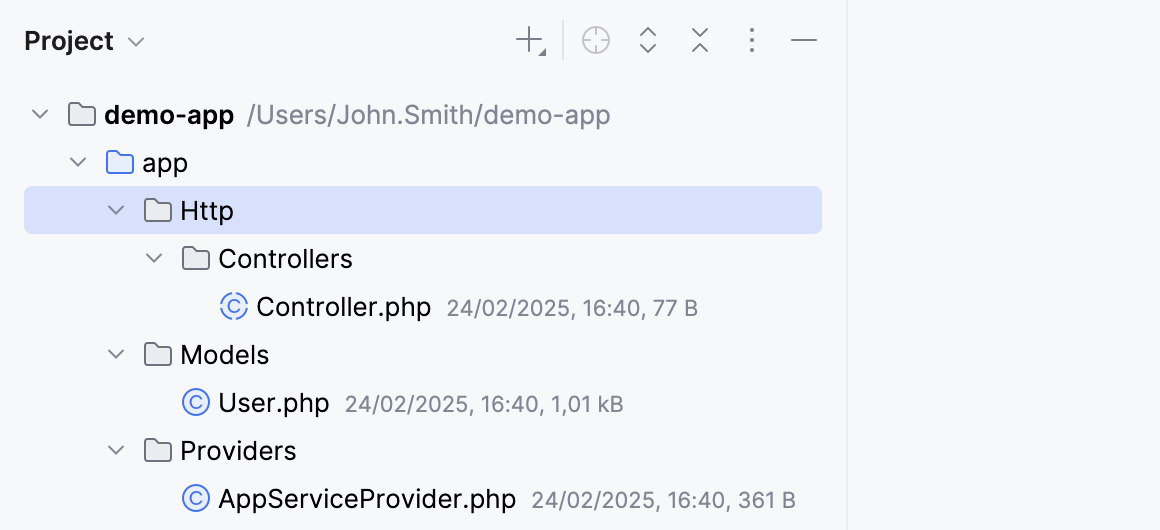This screenshot has height=530, width=1160.
Task: Click the New File or Directory plus icon
Action: tap(529, 41)
